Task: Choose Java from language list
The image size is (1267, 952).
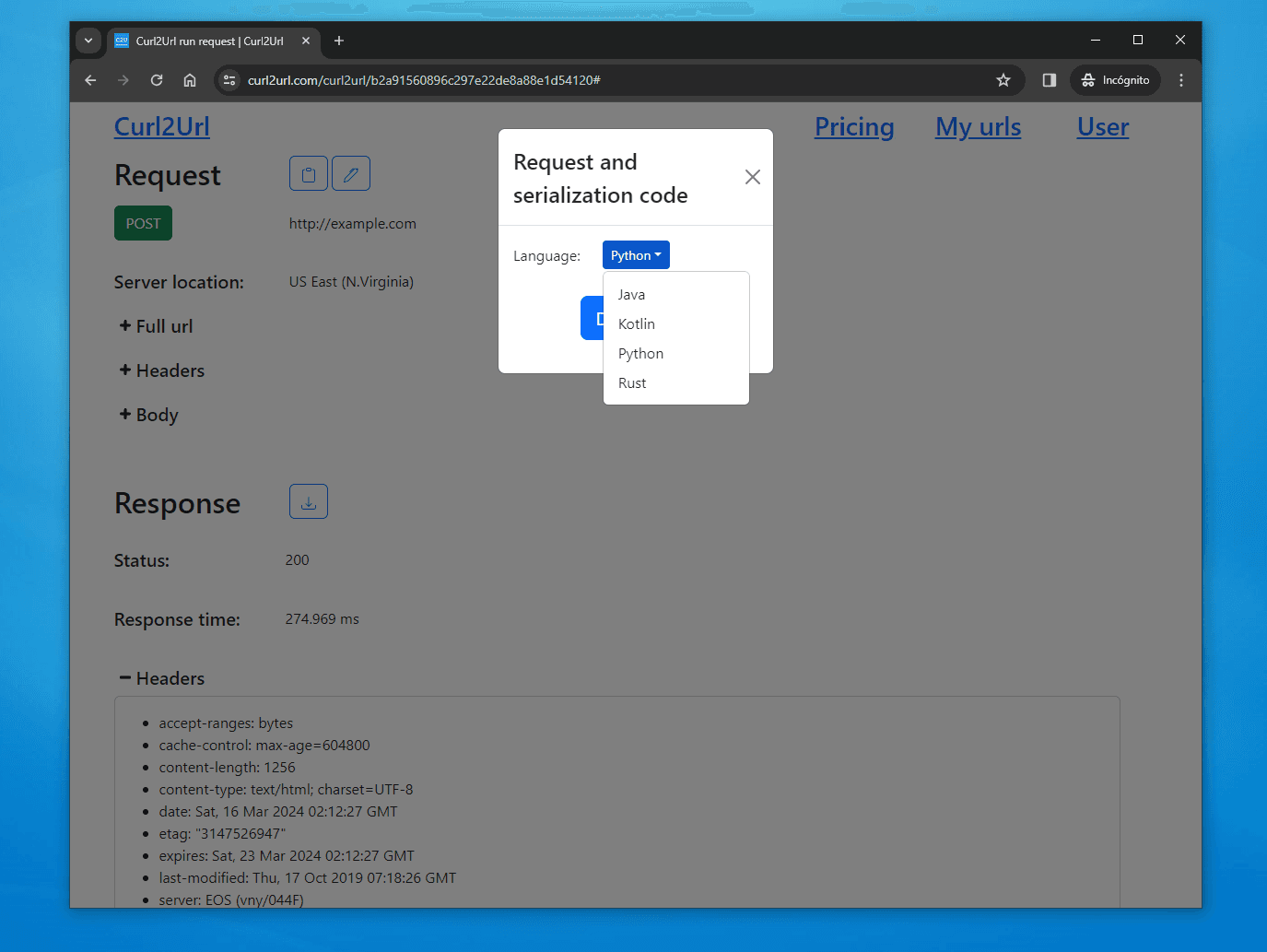Action: pos(676,295)
